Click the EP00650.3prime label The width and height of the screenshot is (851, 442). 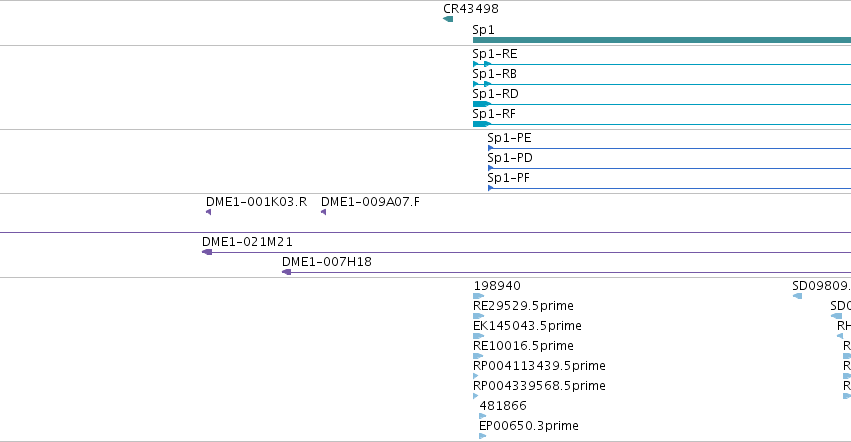click(x=529, y=426)
